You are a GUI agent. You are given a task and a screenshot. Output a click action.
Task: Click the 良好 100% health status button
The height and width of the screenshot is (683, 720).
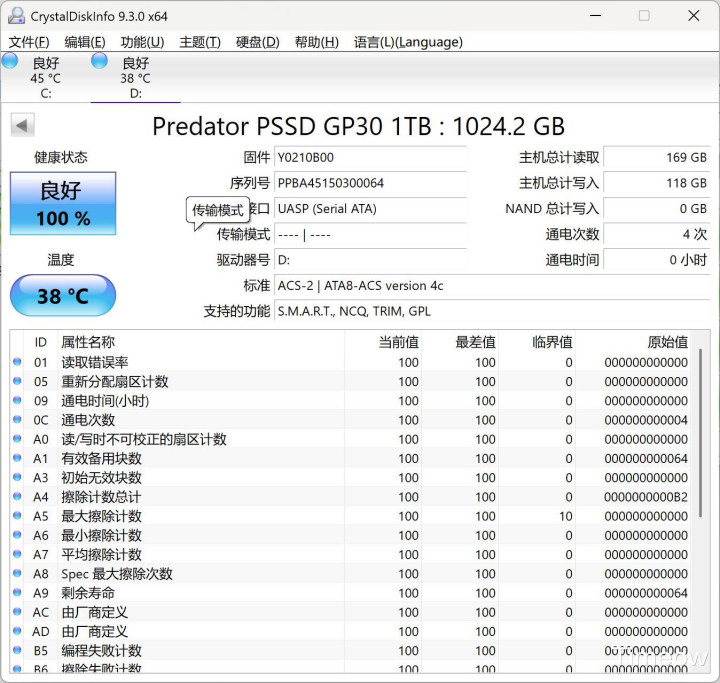tap(63, 203)
